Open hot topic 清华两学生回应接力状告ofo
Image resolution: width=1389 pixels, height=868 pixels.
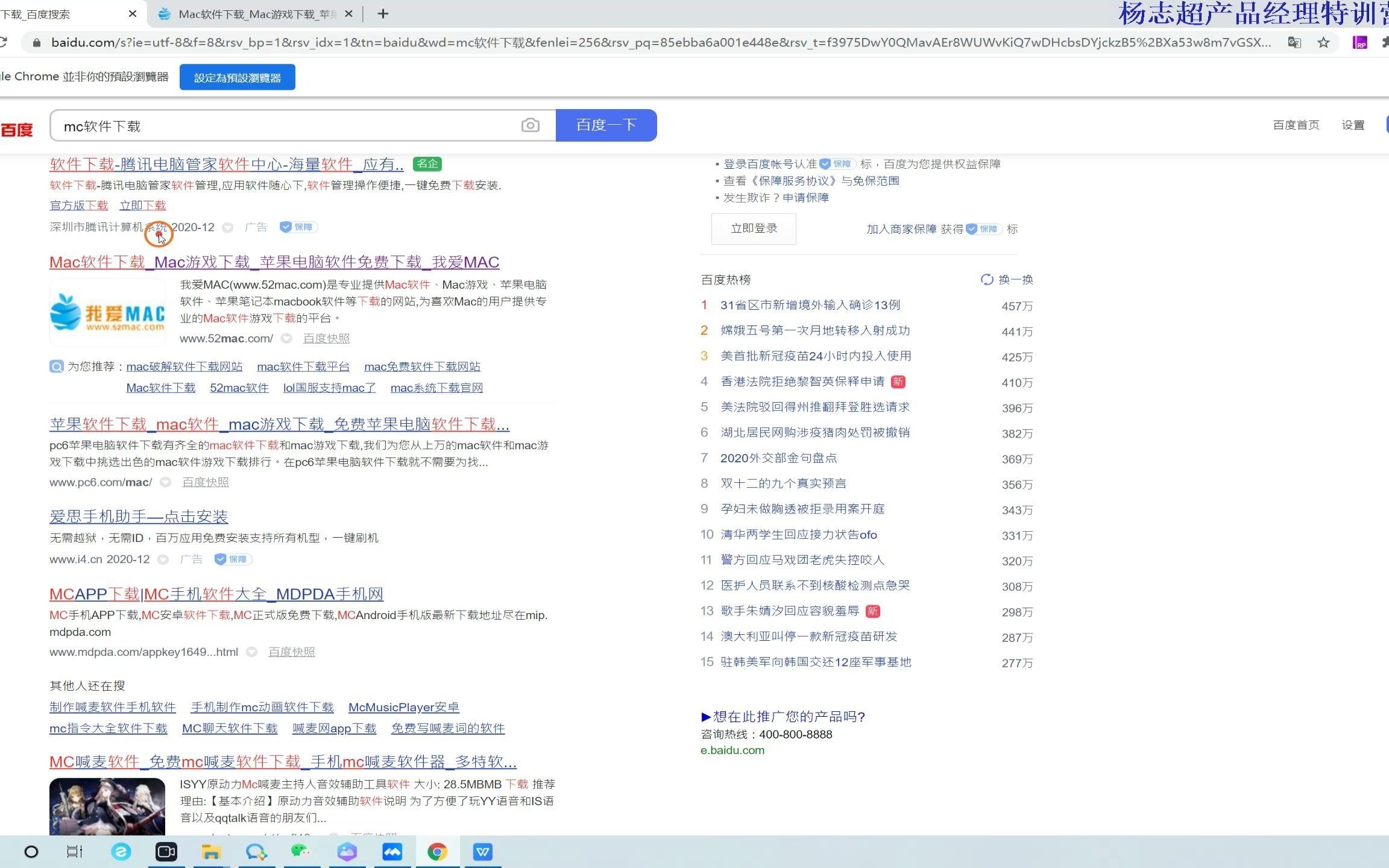coord(798,535)
